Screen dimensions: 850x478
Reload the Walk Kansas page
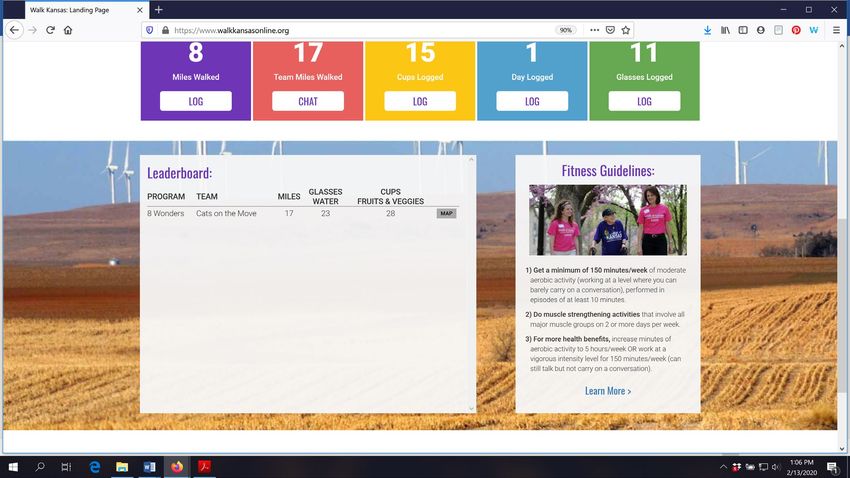50,30
